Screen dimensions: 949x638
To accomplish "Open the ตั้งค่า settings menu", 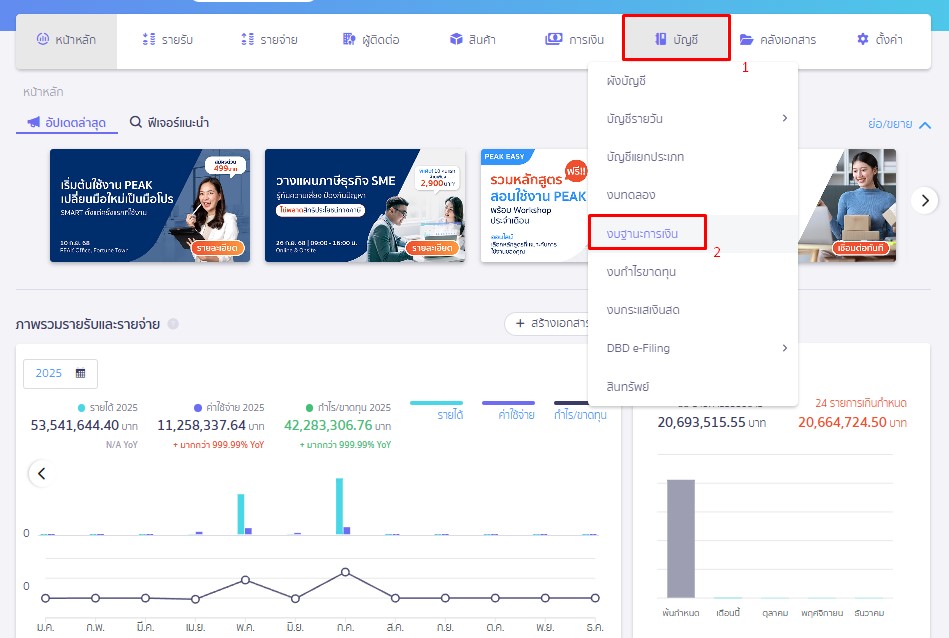I will point(879,40).
